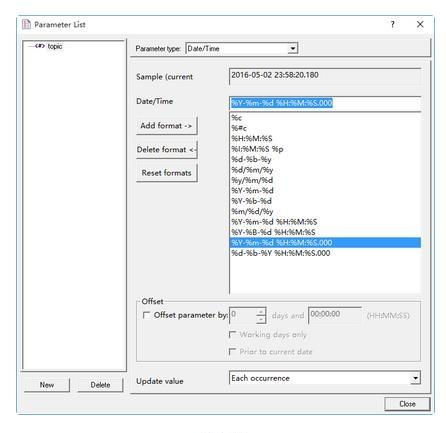This screenshot has height=433, width=446.
Task: Select the %d/%m/%y format entry
Action: [252, 170]
